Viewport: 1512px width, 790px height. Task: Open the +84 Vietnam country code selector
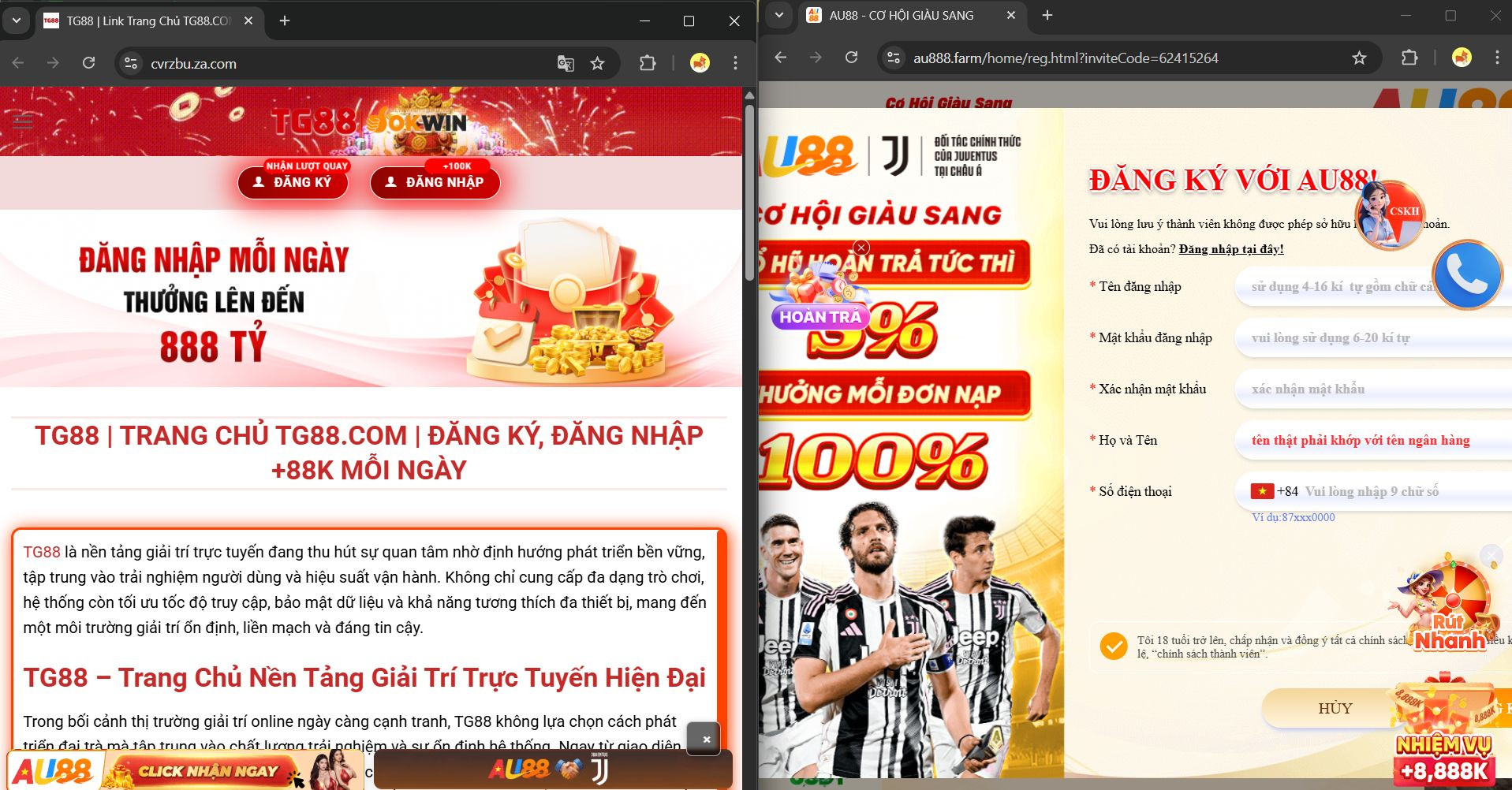[x=1274, y=491]
